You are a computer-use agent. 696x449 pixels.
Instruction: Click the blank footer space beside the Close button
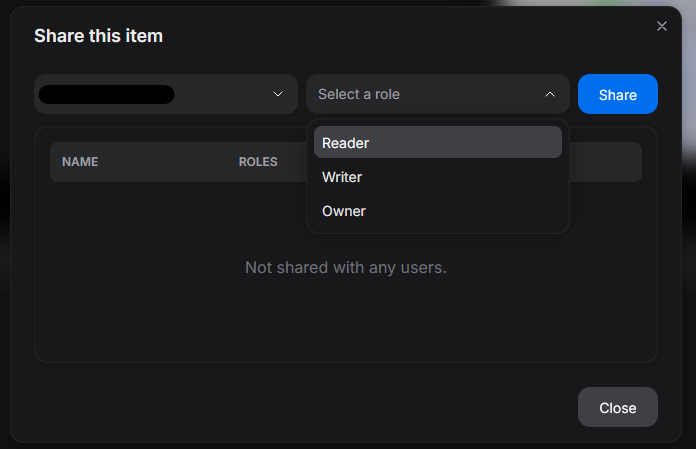tap(300, 407)
